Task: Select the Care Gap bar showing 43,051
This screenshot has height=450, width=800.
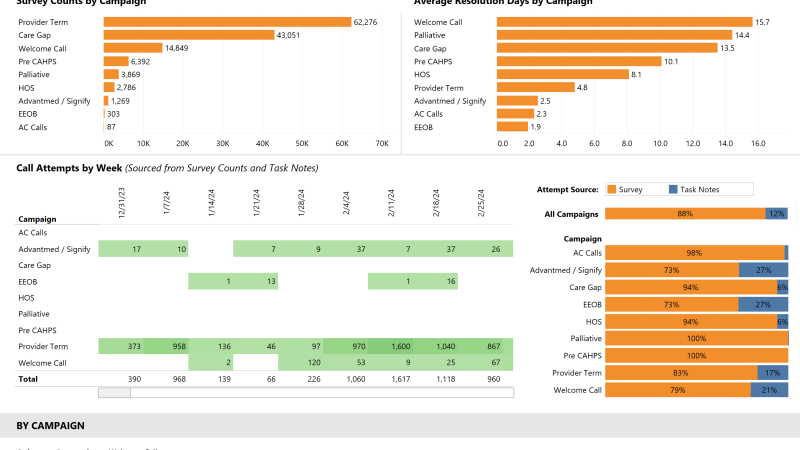Action: [x=188, y=35]
